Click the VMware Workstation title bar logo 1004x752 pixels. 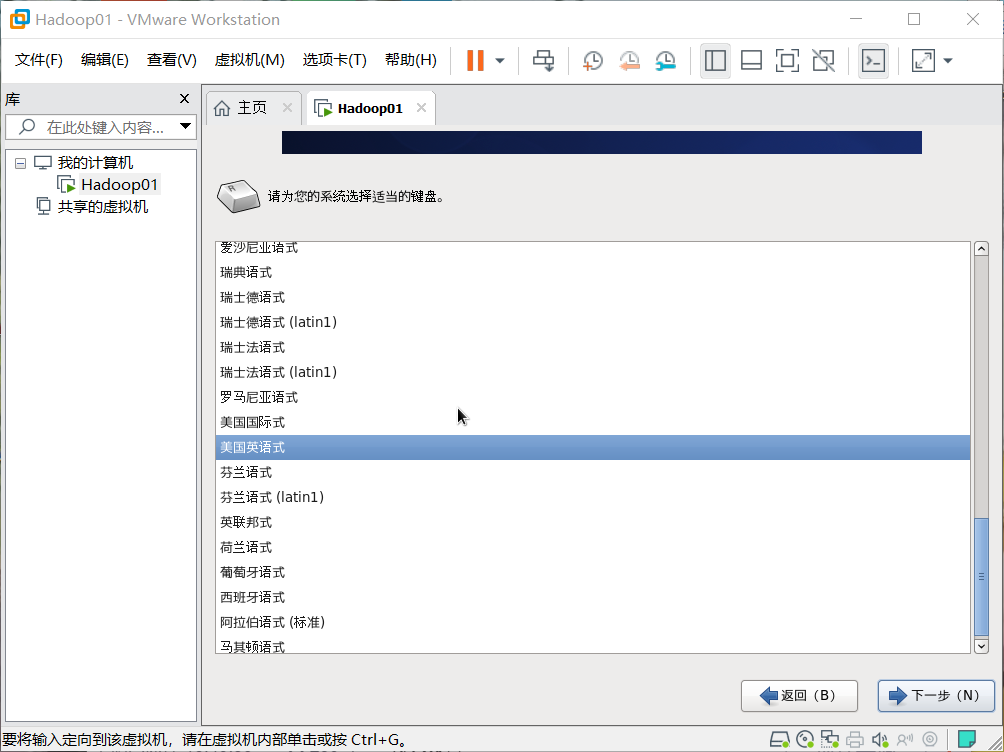tap(19, 19)
